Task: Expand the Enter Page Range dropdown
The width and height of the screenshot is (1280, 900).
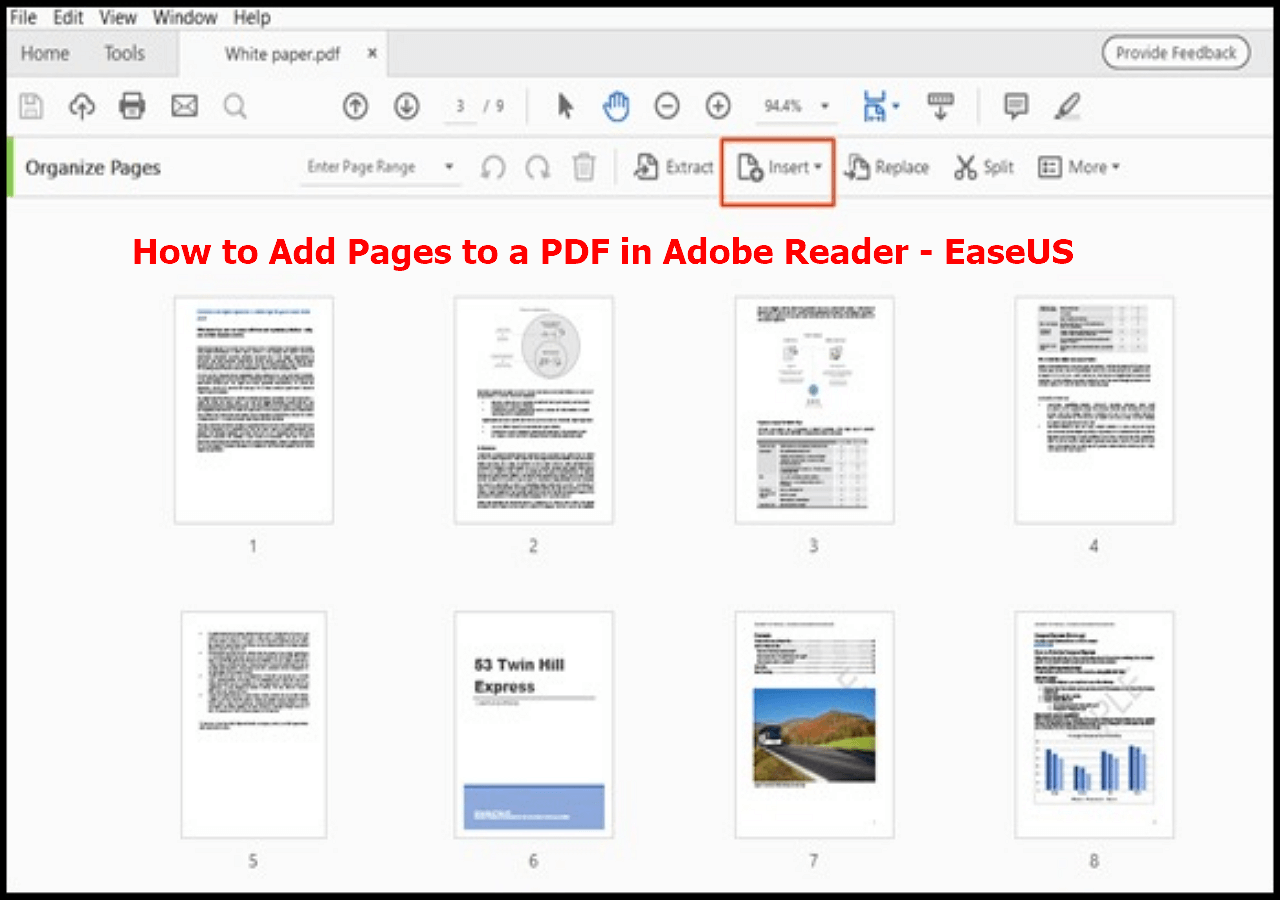Action: (x=449, y=167)
